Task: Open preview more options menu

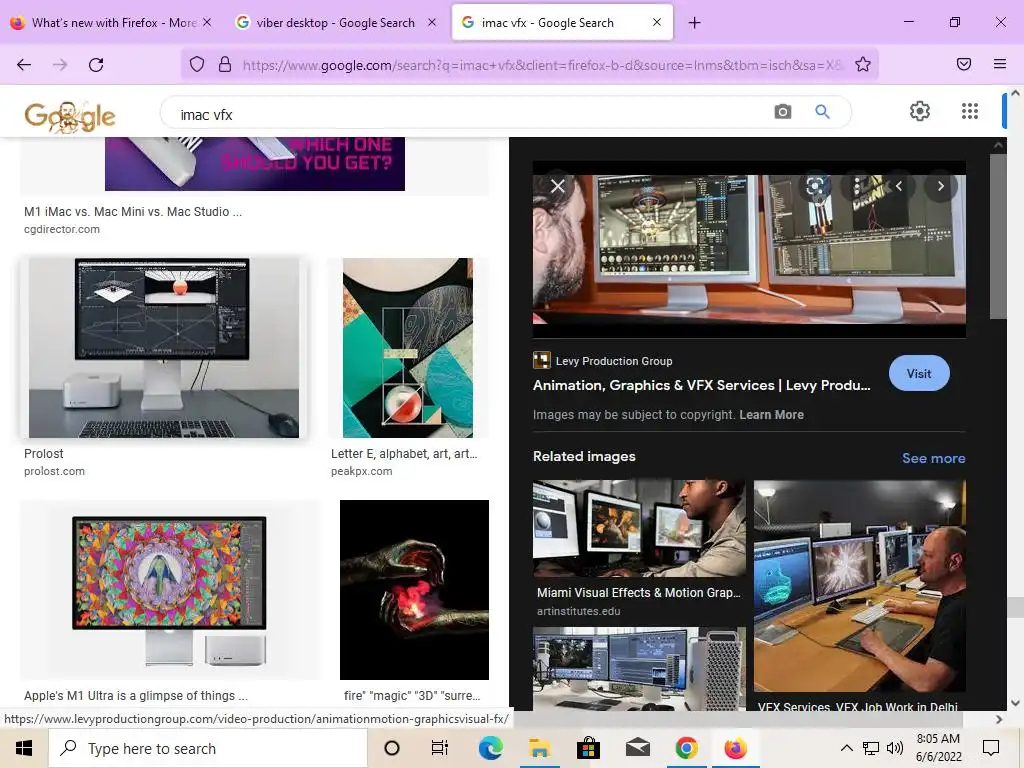Action: [x=857, y=186]
